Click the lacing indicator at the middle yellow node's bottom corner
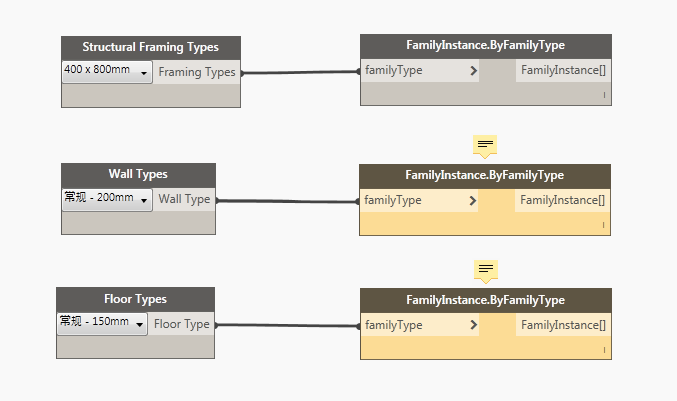677x401 pixels. 603,225
